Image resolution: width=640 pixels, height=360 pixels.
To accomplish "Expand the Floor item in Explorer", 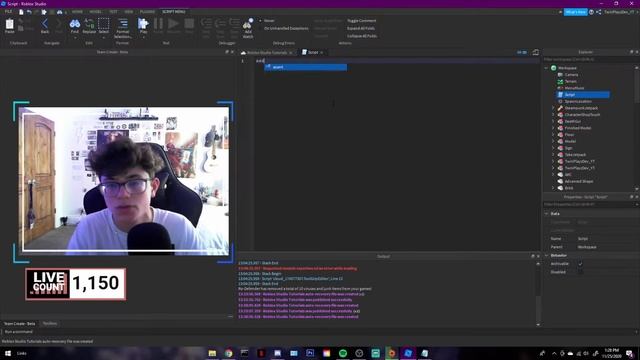I will (553, 135).
